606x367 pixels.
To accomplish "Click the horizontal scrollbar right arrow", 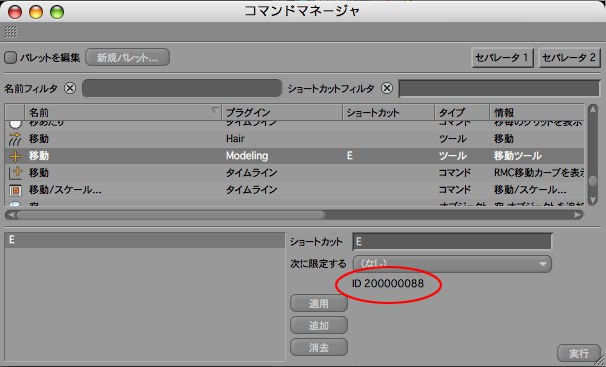I will pyautogui.click(x=577, y=214).
